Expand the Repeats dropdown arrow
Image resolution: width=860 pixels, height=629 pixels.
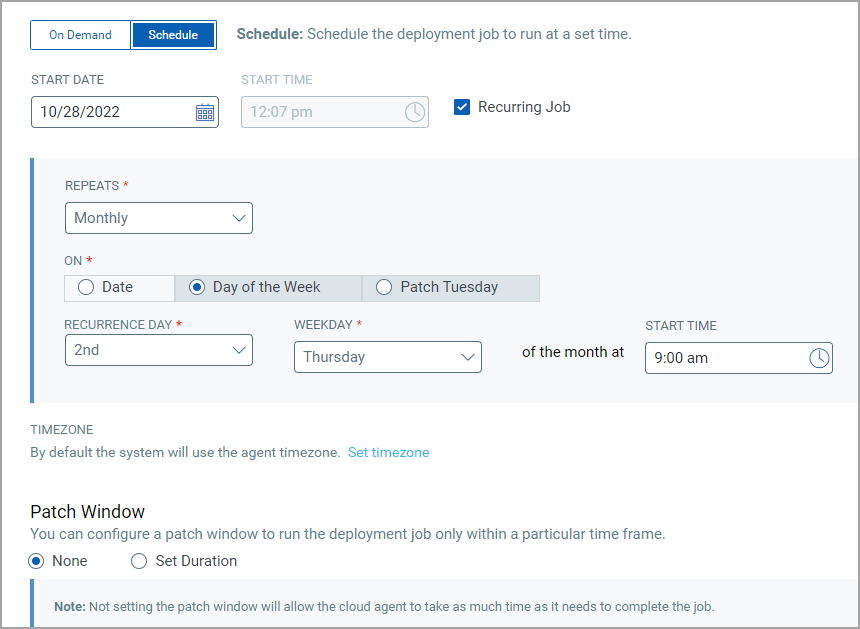click(239, 217)
